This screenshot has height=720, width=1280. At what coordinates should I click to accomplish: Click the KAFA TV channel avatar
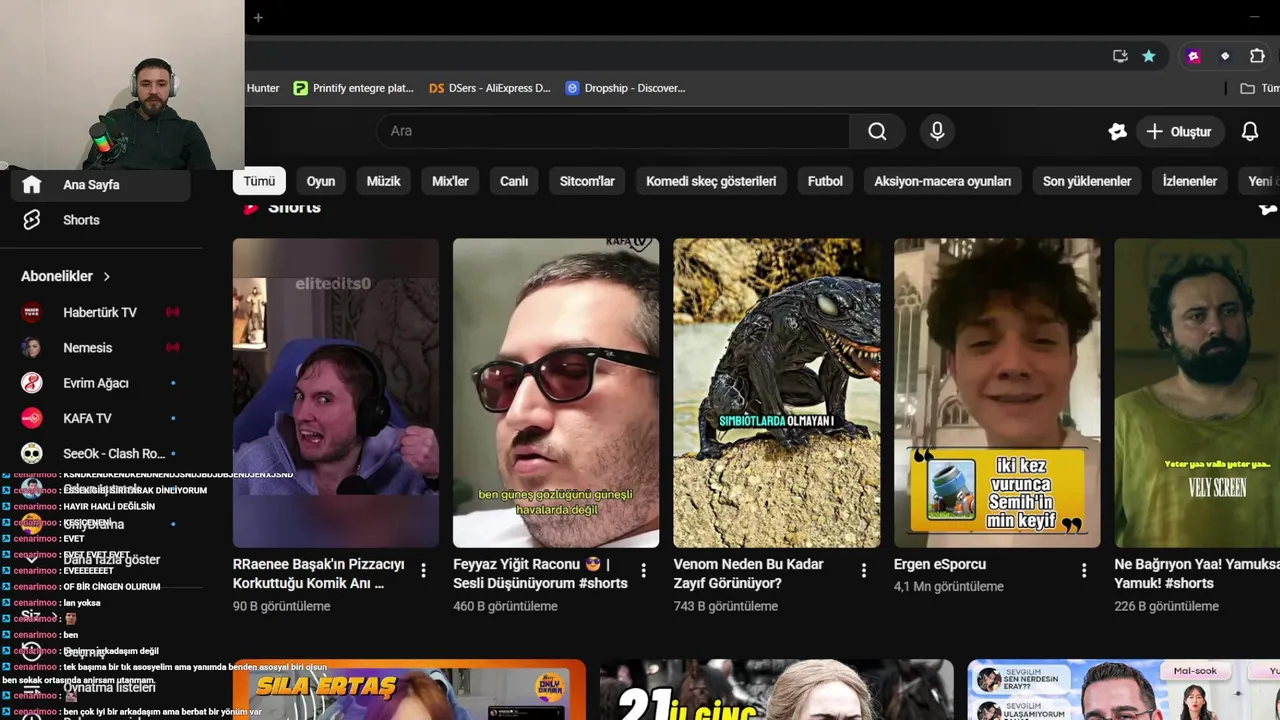click(32, 418)
